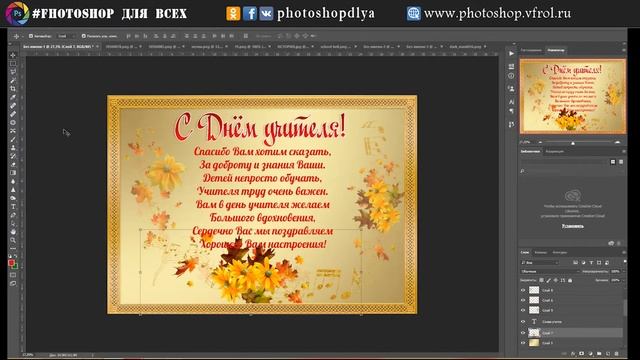
Task: Switch to Гистограмма panel tab
Action: coord(531,50)
